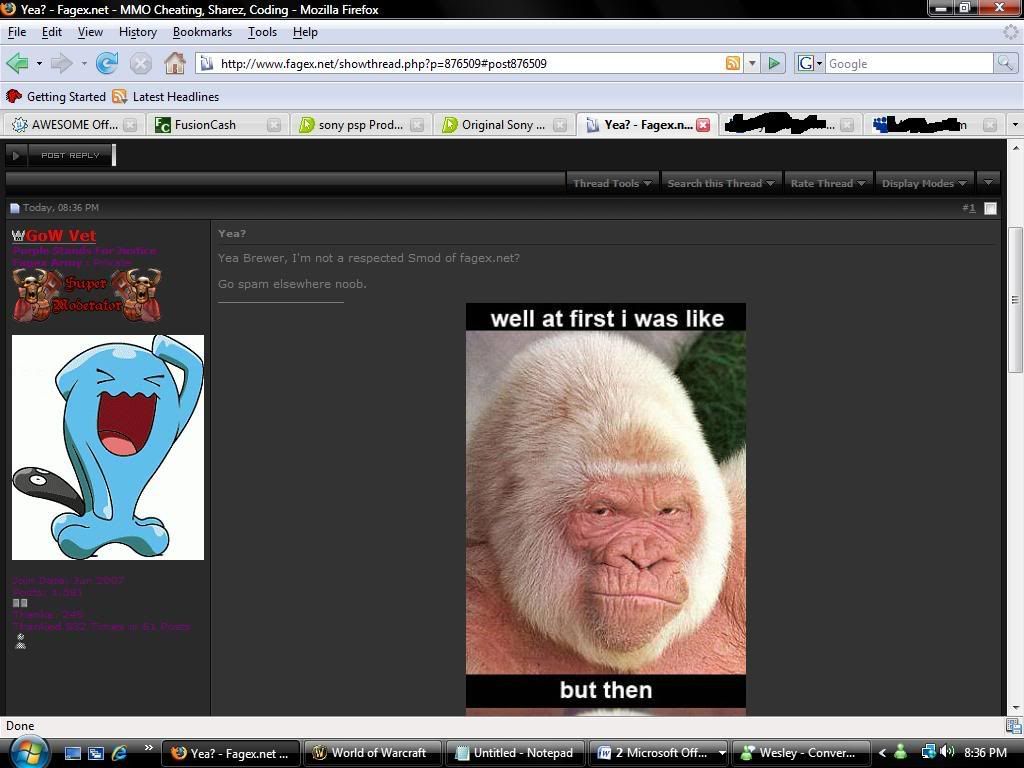Open the Help menu
This screenshot has width=1024, height=768.
pyautogui.click(x=305, y=32)
